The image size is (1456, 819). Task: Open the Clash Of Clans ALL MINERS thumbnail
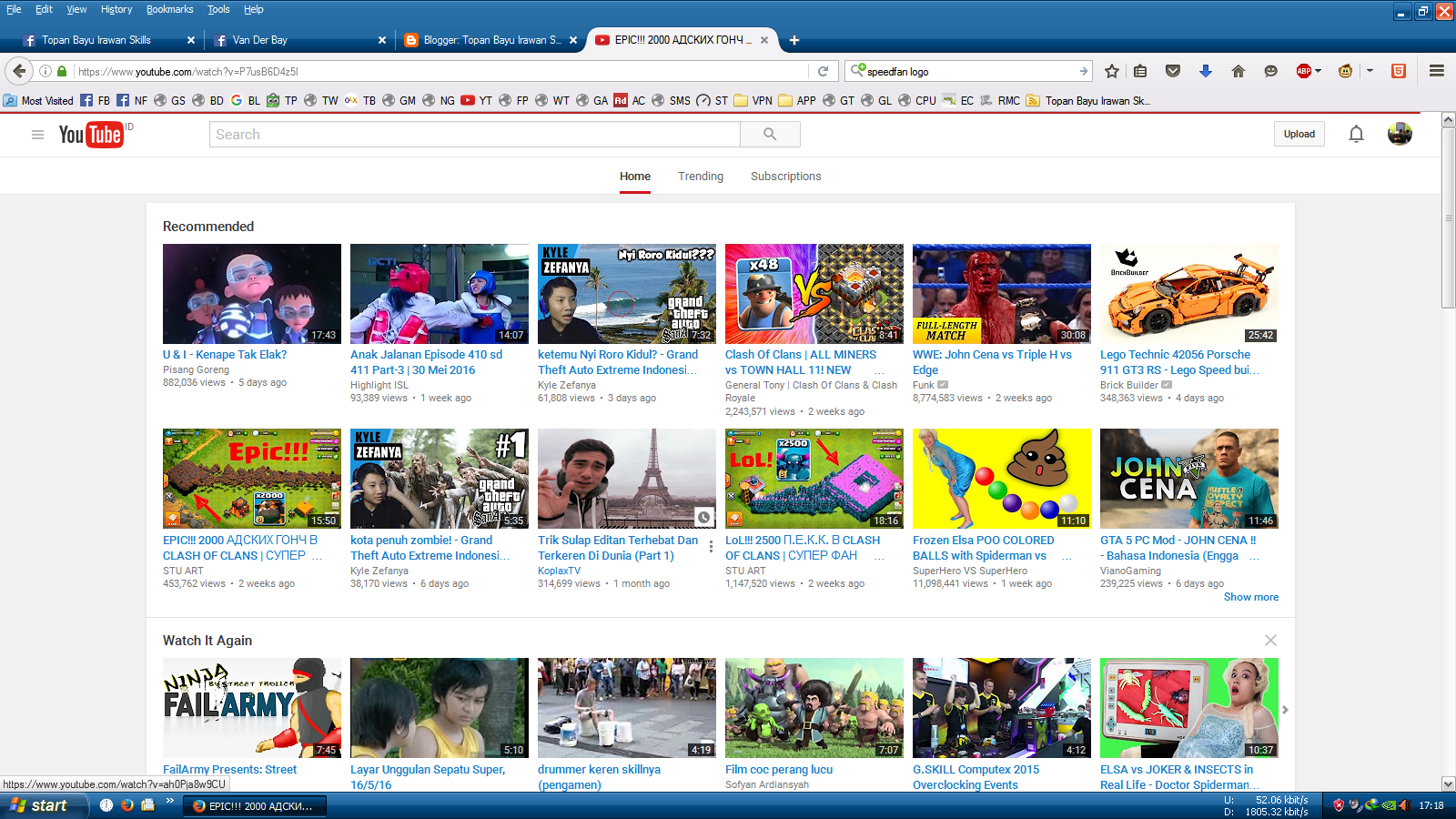pos(814,294)
